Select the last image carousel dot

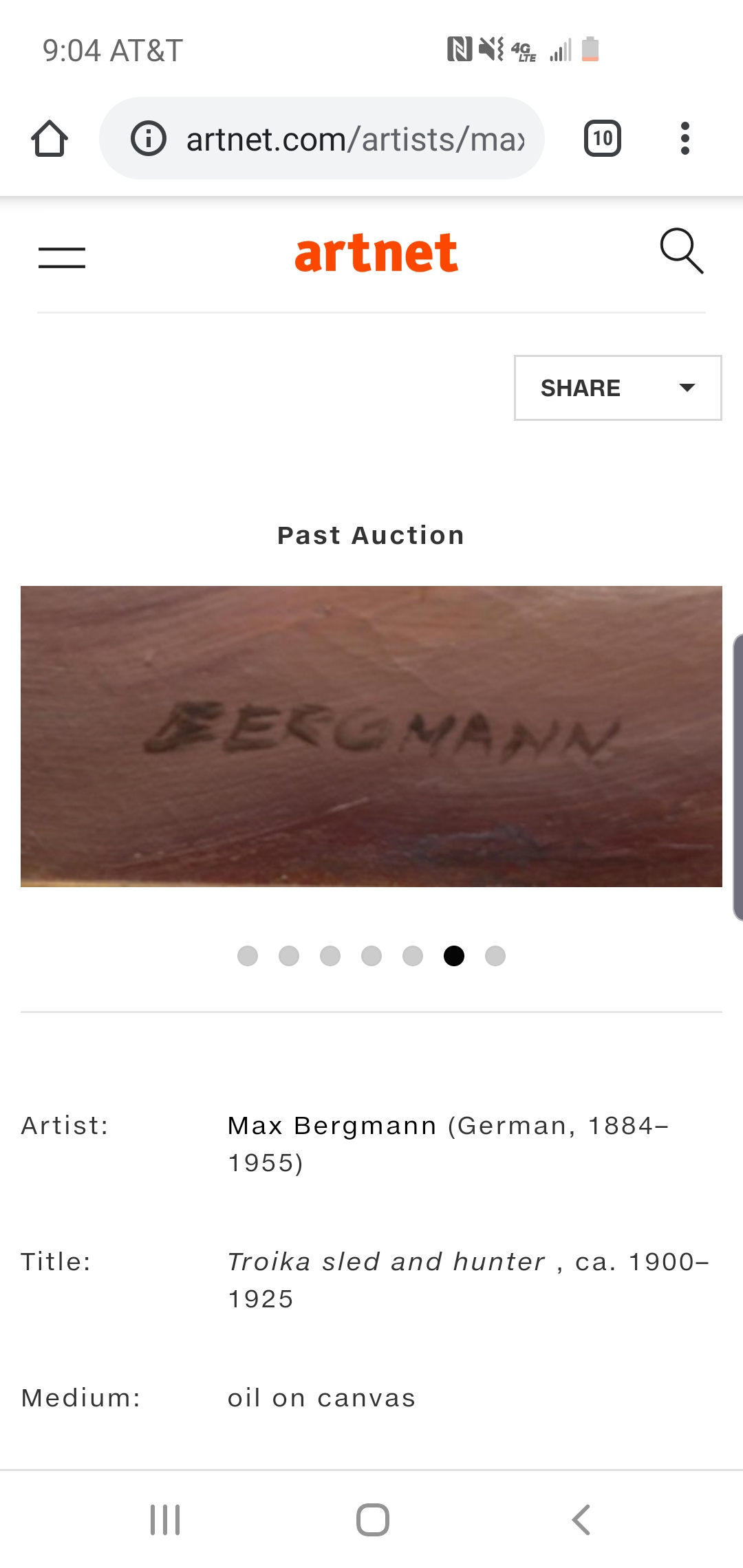[x=495, y=956]
